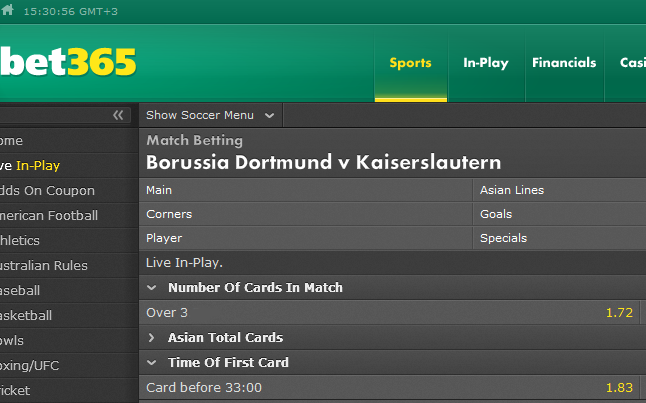
Task: Go to the Financials tab
Action: [x=564, y=63]
